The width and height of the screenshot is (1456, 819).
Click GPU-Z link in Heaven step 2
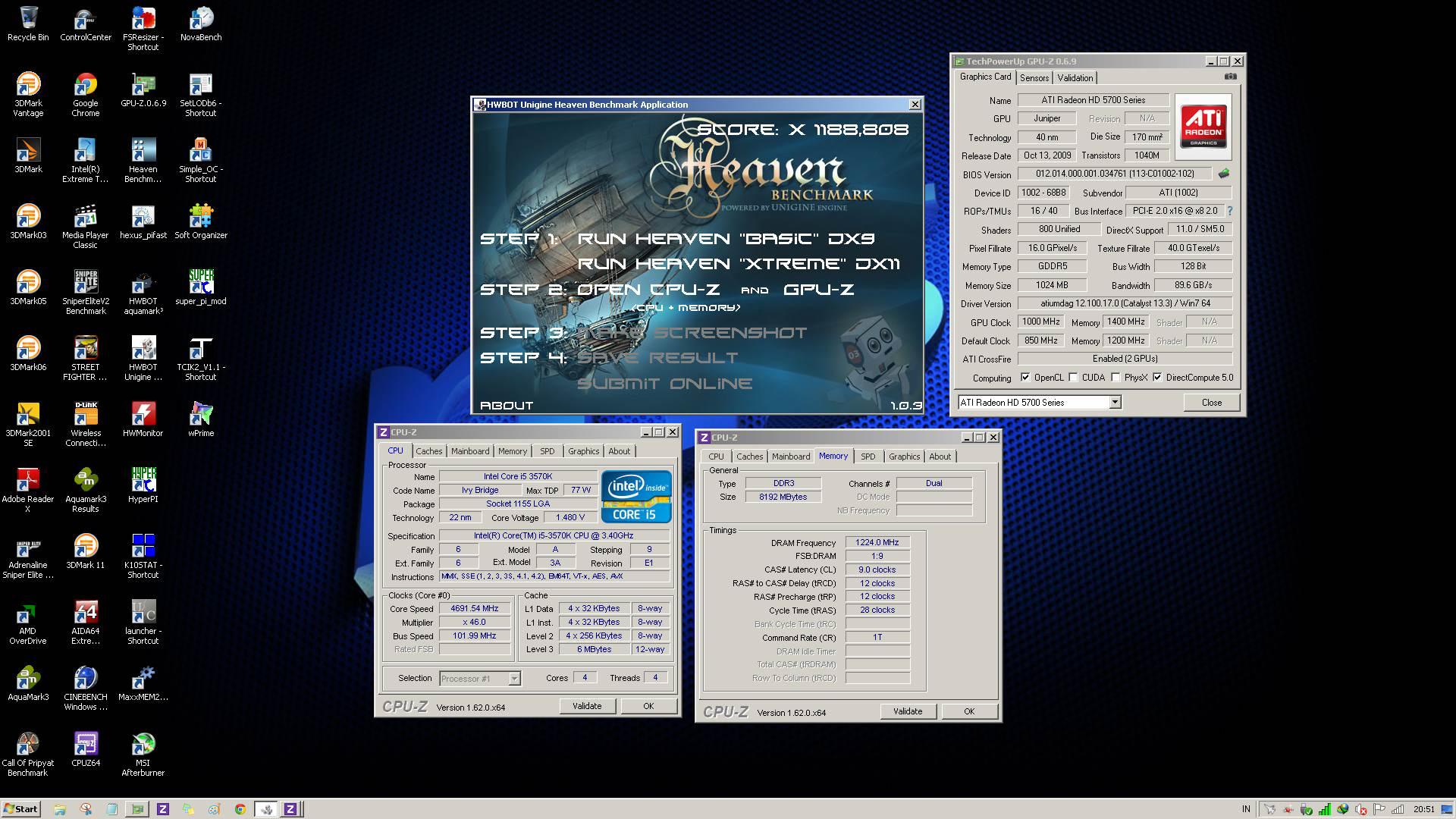click(x=818, y=290)
